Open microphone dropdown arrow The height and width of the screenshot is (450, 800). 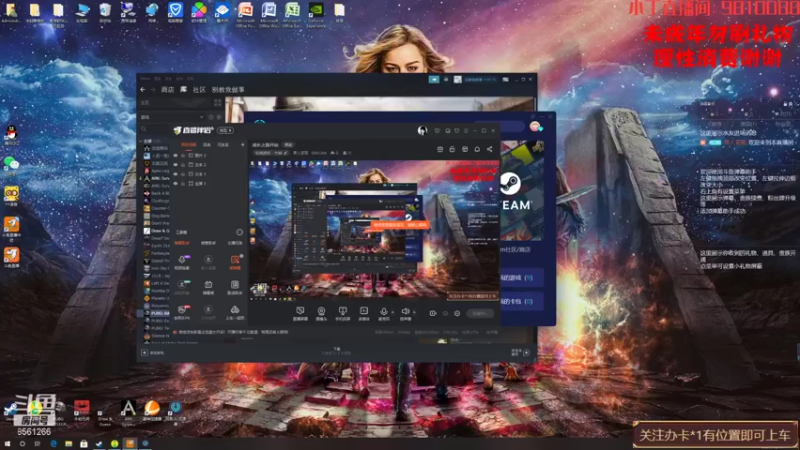[x=392, y=312]
